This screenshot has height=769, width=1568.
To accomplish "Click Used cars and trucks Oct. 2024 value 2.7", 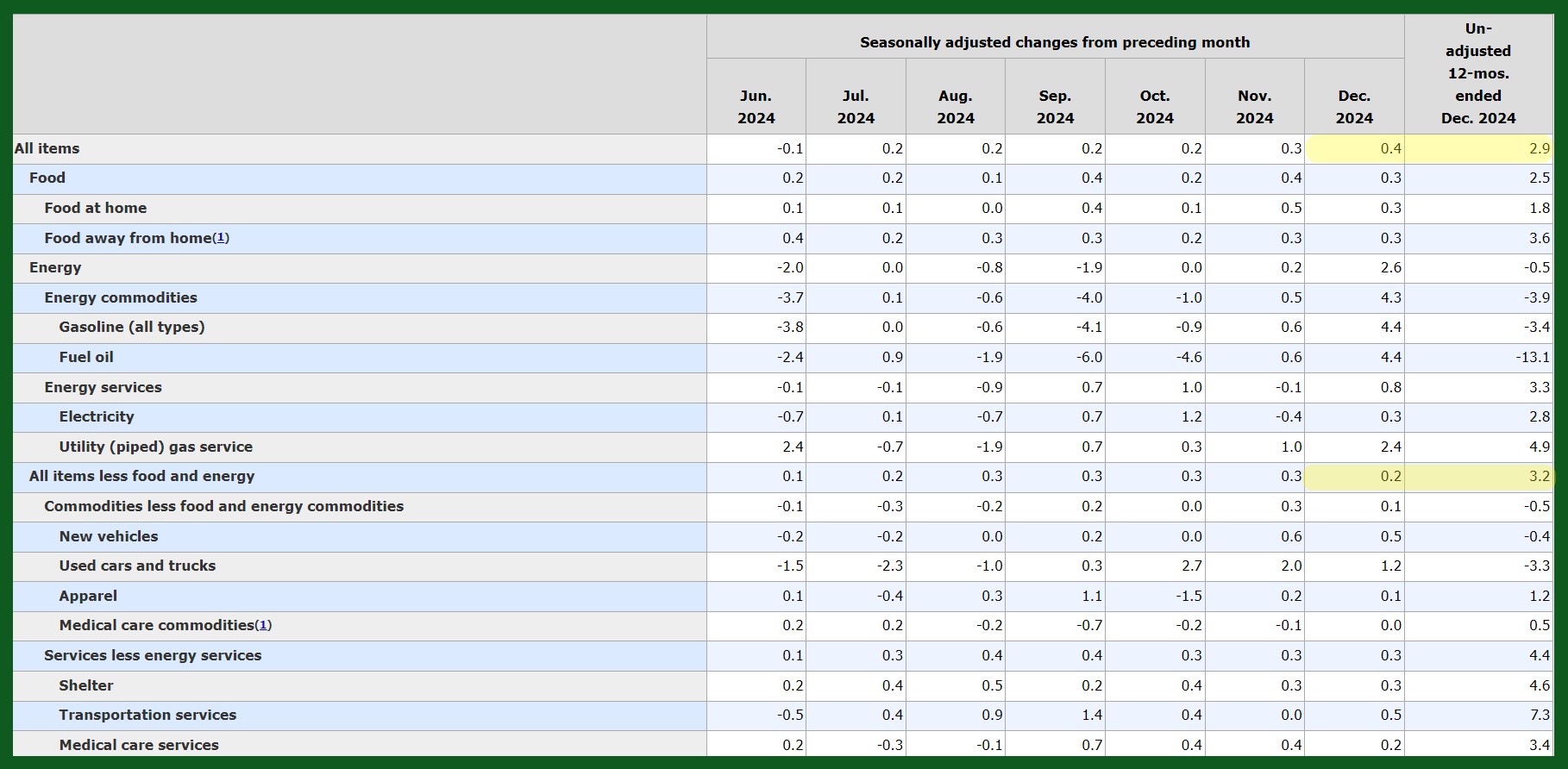I will [1191, 566].
